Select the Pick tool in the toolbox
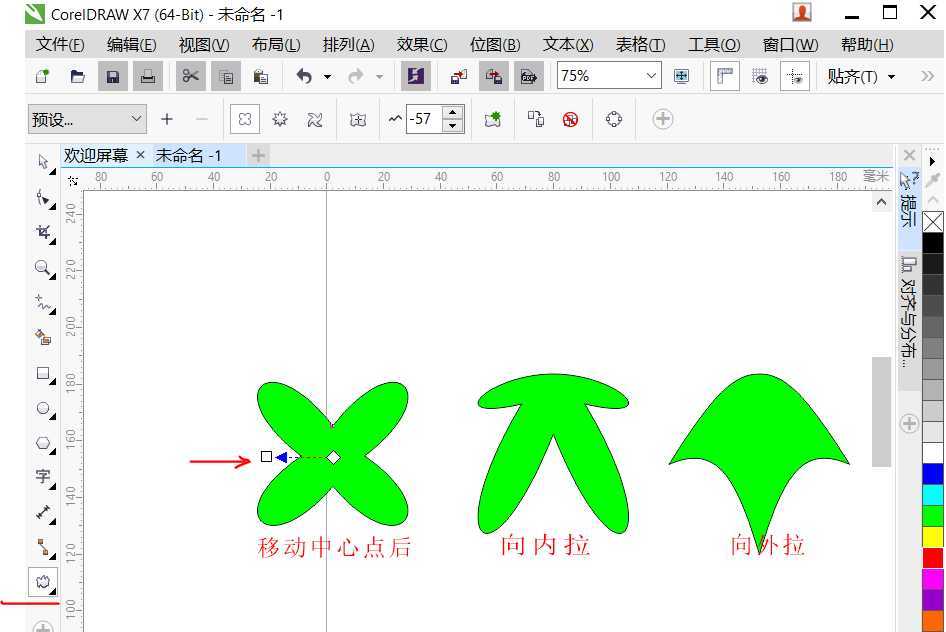This screenshot has width=946, height=632. click(42, 162)
